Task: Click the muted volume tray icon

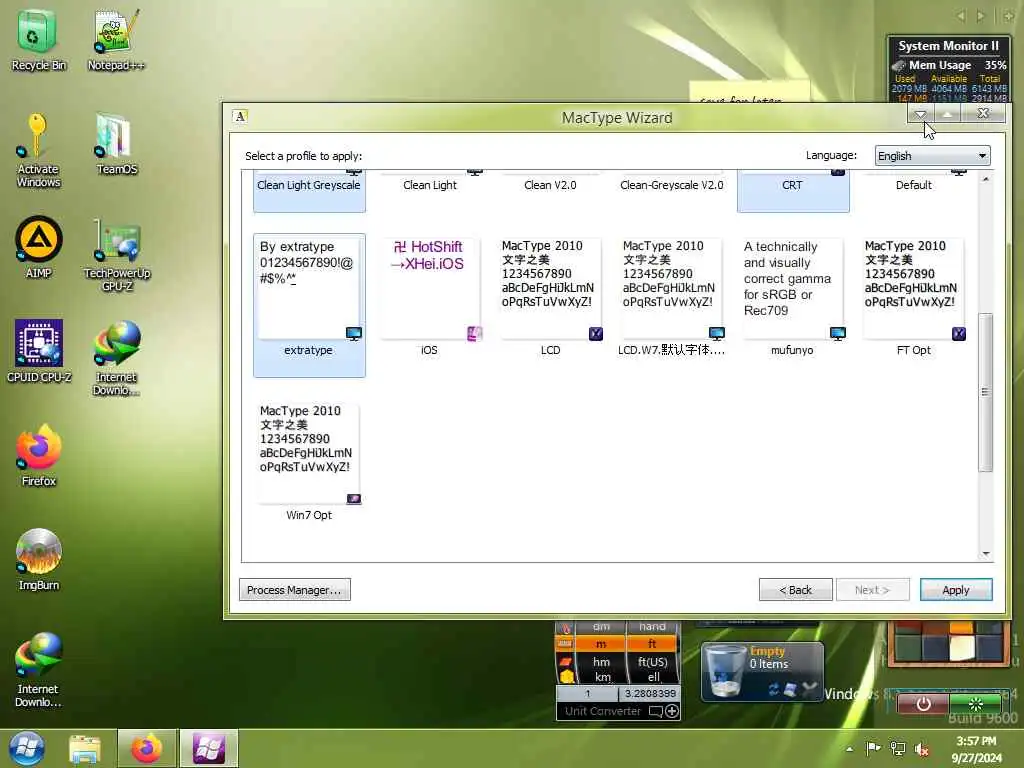Action: tap(922, 749)
